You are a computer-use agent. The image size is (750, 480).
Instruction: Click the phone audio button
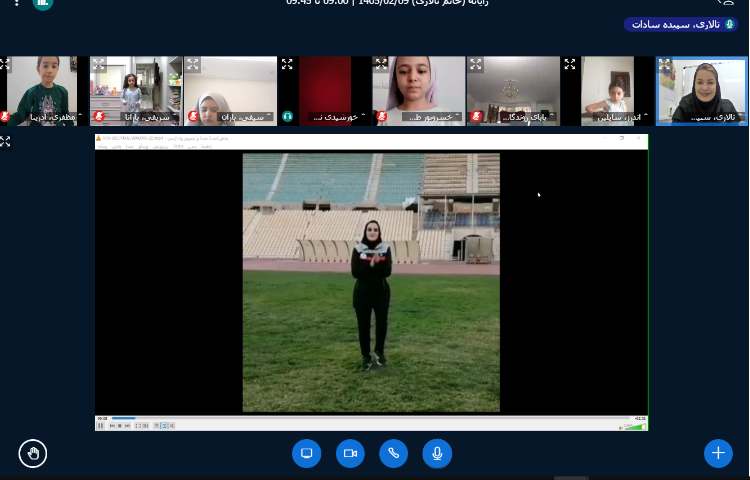[394, 453]
